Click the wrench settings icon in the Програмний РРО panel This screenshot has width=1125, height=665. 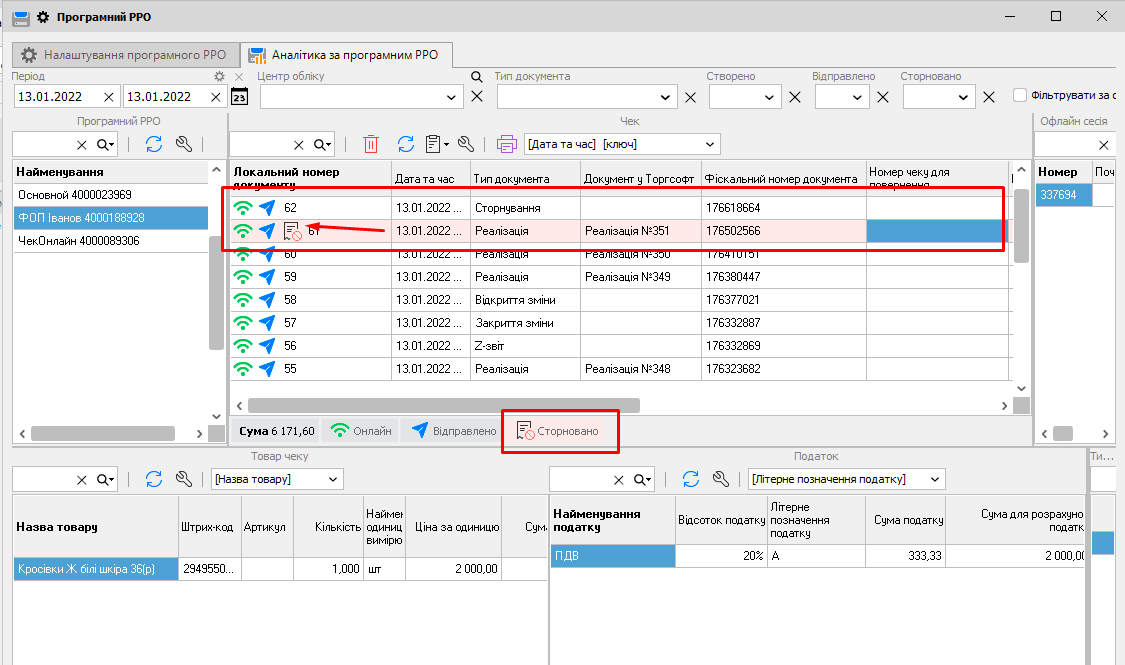click(x=183, y=144)
